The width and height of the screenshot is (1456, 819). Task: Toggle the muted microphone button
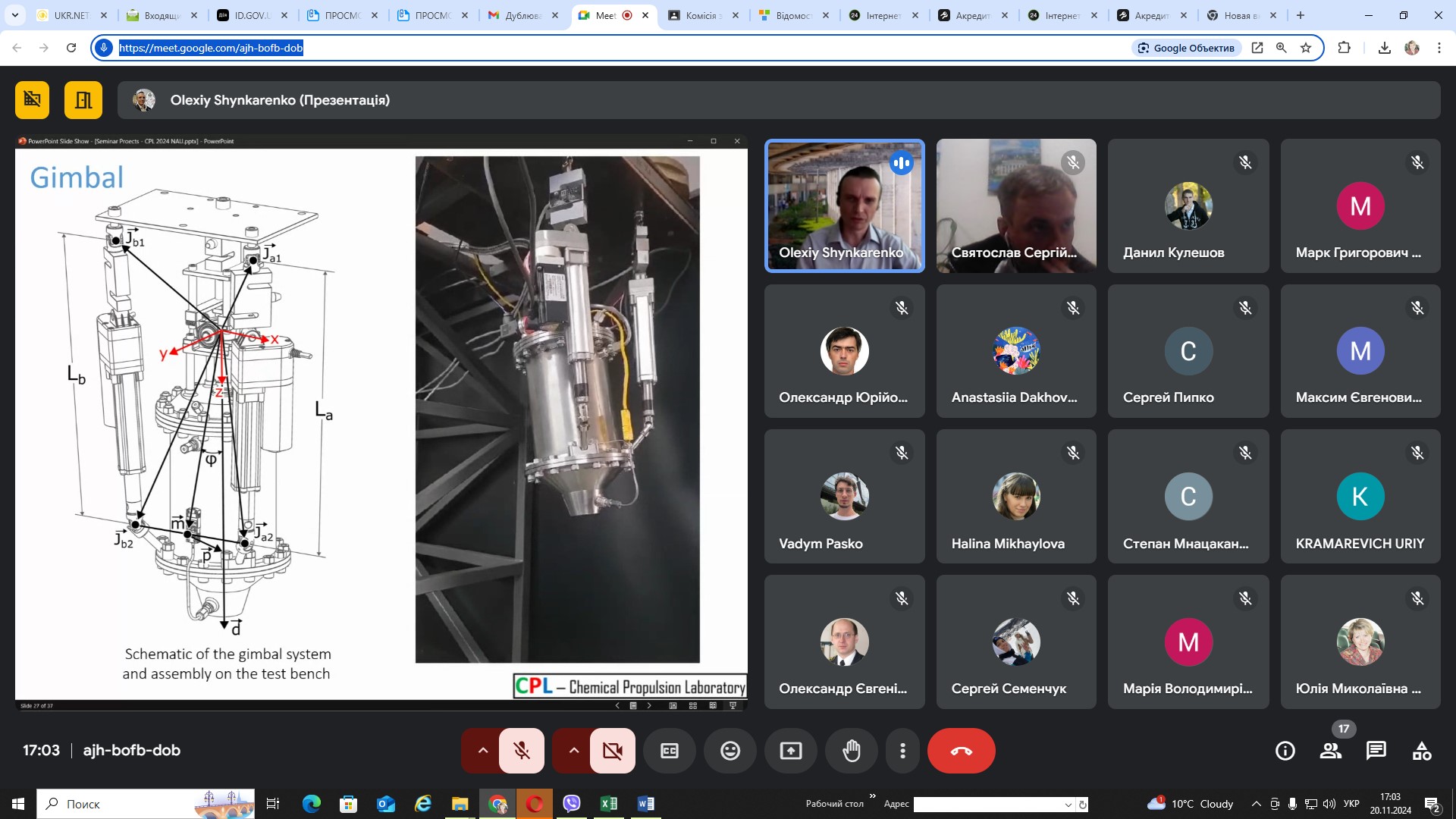point(522,751)
